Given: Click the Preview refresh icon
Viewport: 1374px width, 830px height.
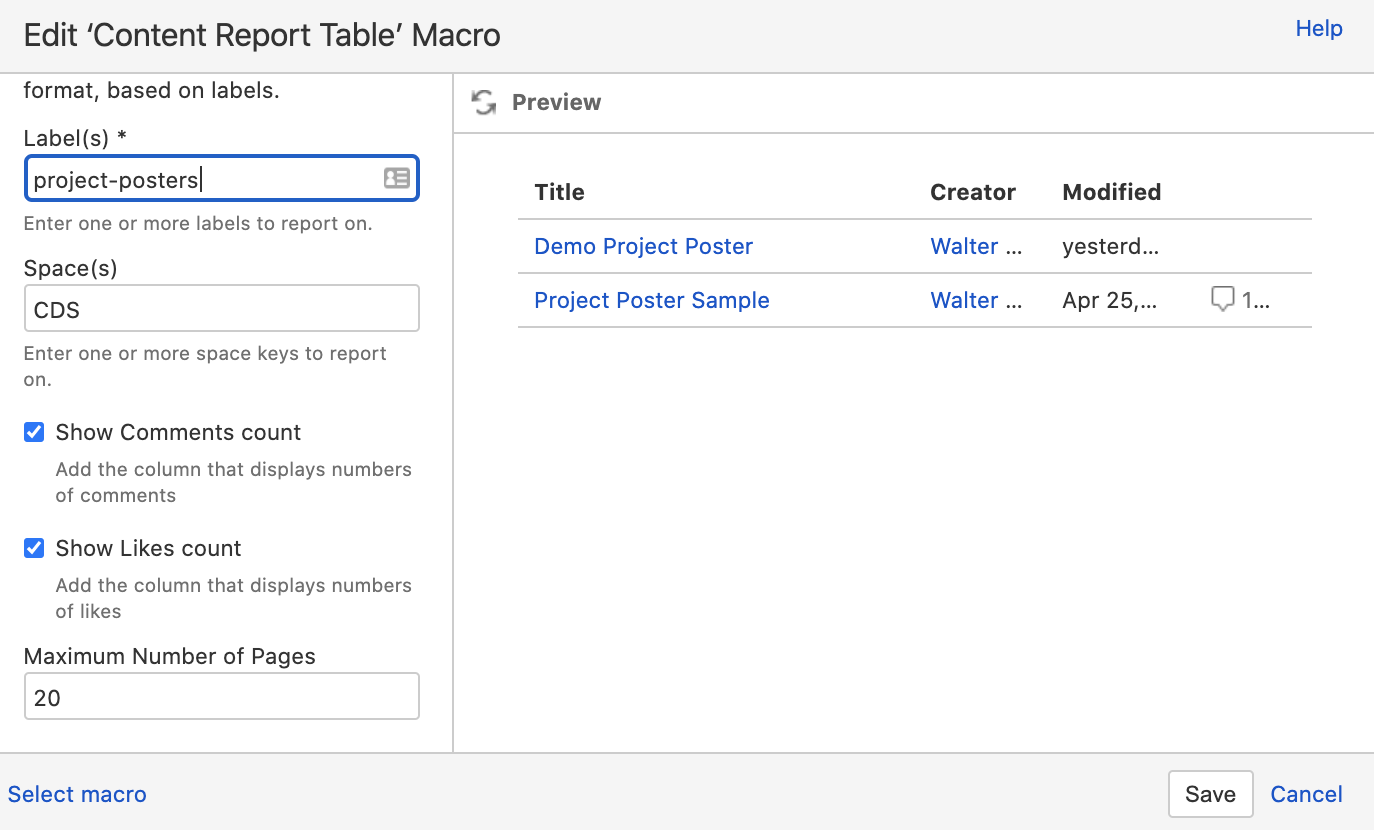Looking at the screenshot, I should (484, 102).
